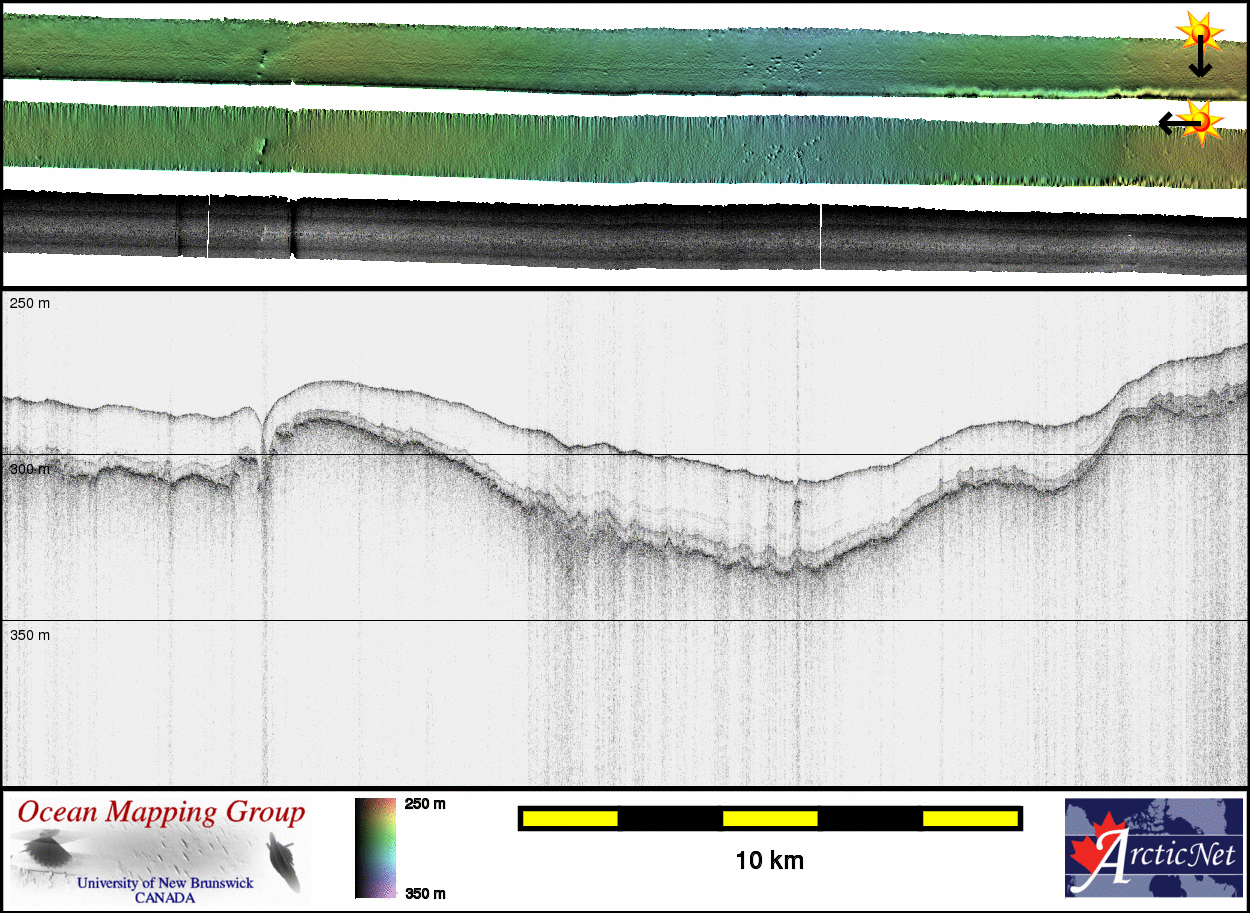Click the 350 m legend label
Screen dimensions: 1250x913
425,893
